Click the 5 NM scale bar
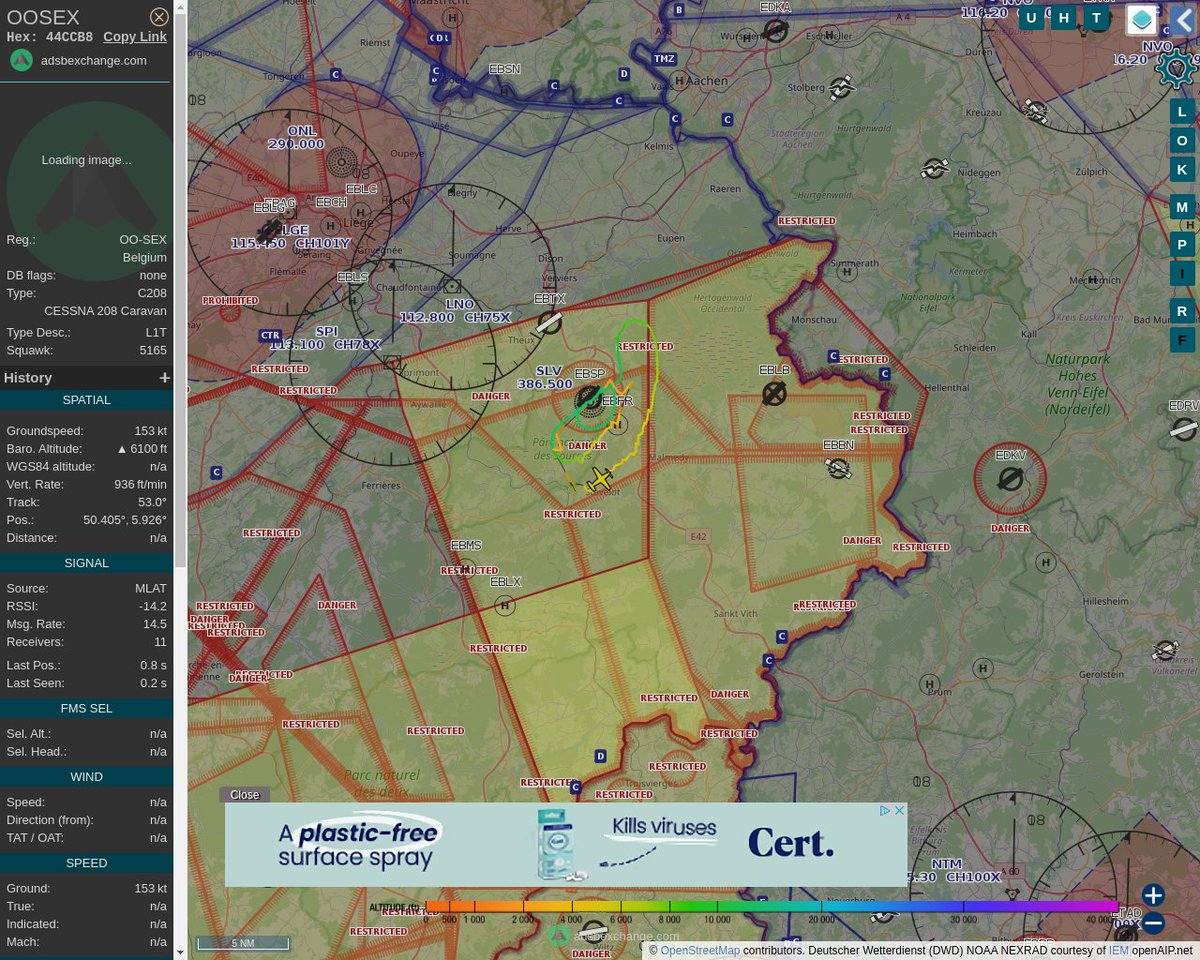 tap(243, 943)
